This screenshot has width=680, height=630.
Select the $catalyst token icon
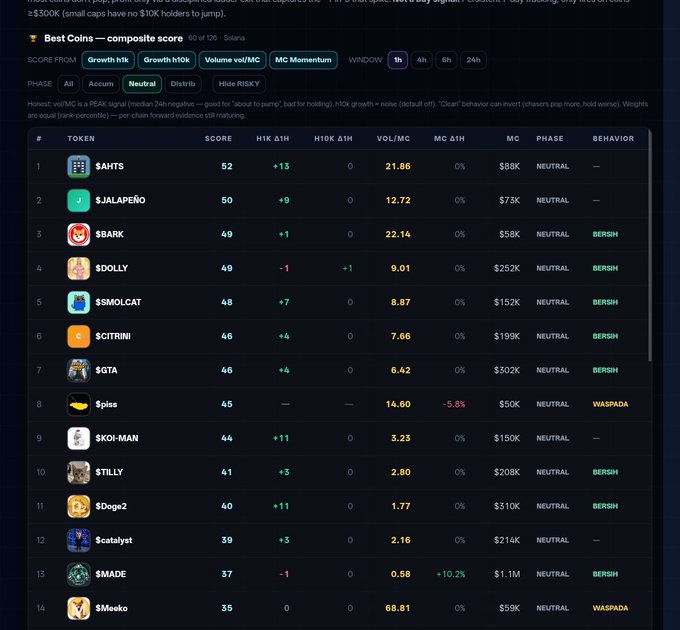tap(78, 540)
